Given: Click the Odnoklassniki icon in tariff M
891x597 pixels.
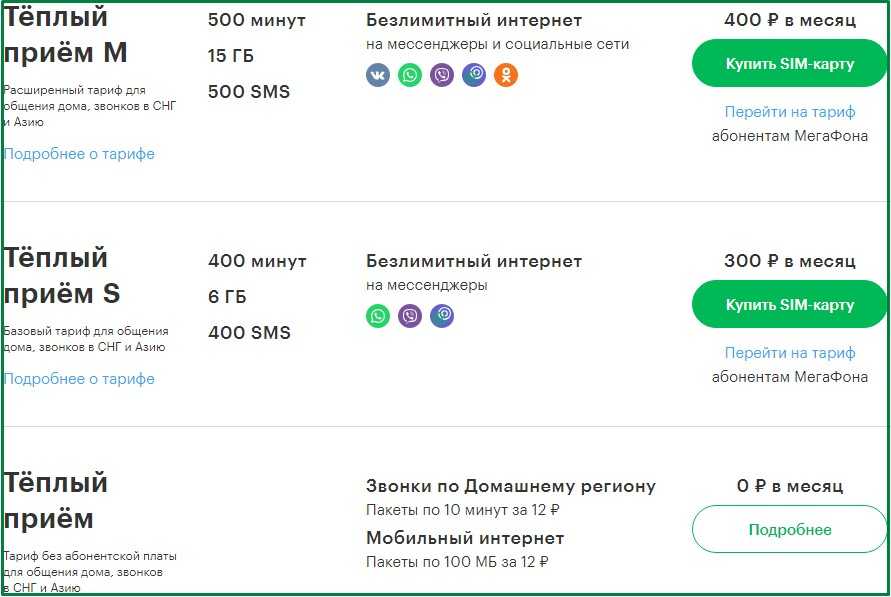Looking at the screenshot, I should click(x=506, y=75).
